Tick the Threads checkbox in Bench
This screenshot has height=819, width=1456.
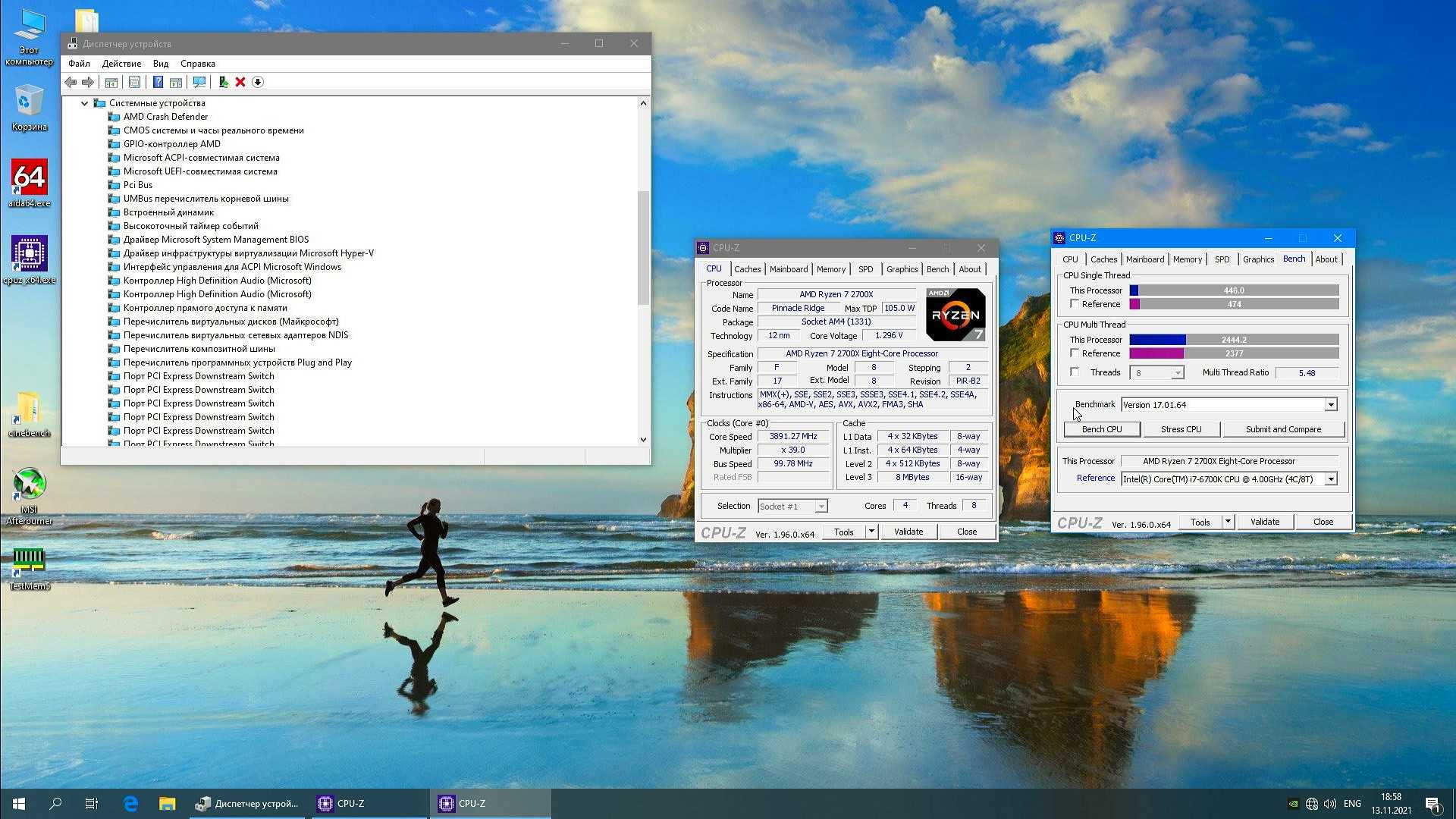click(1075, 372)
